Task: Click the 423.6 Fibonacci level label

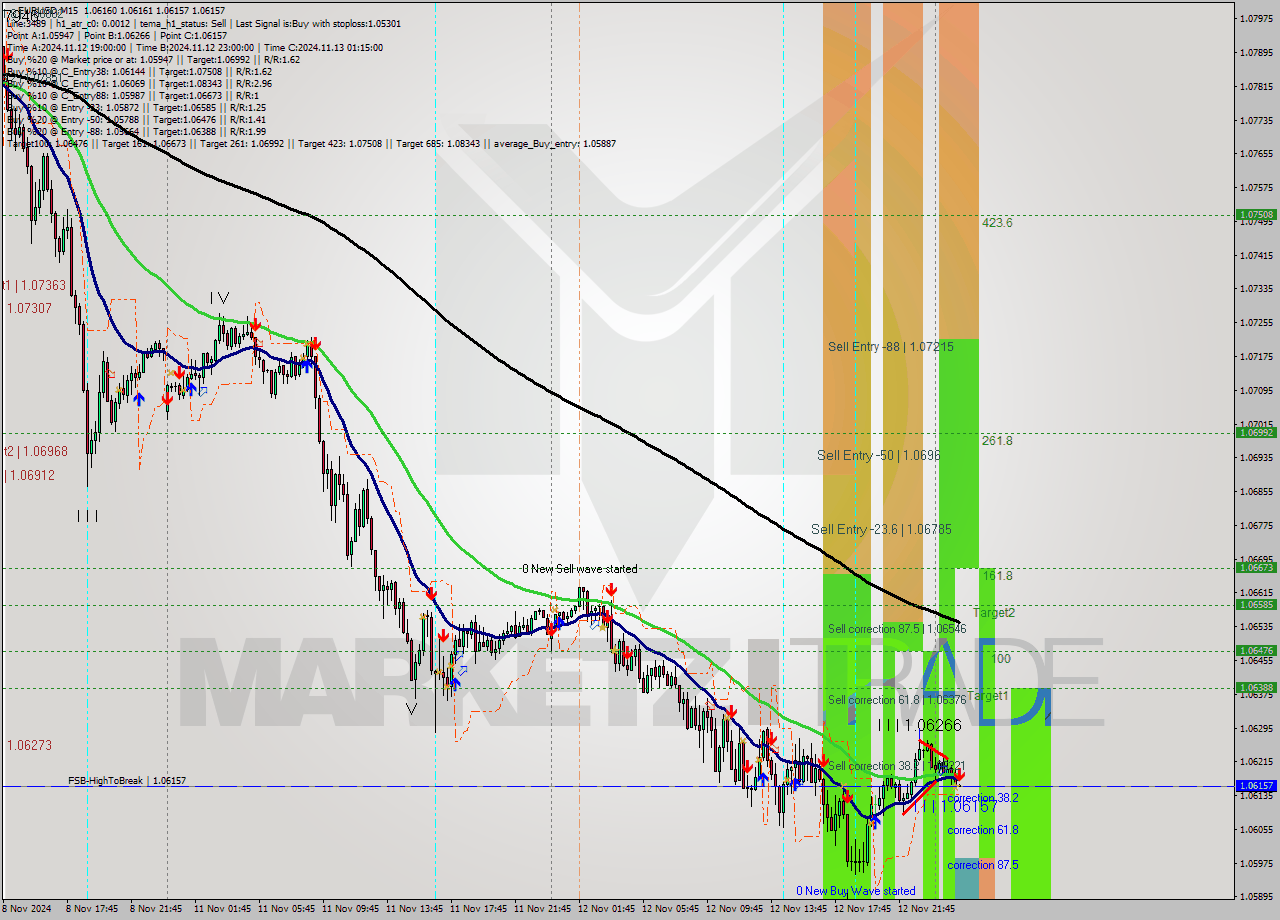Action: 997,223
